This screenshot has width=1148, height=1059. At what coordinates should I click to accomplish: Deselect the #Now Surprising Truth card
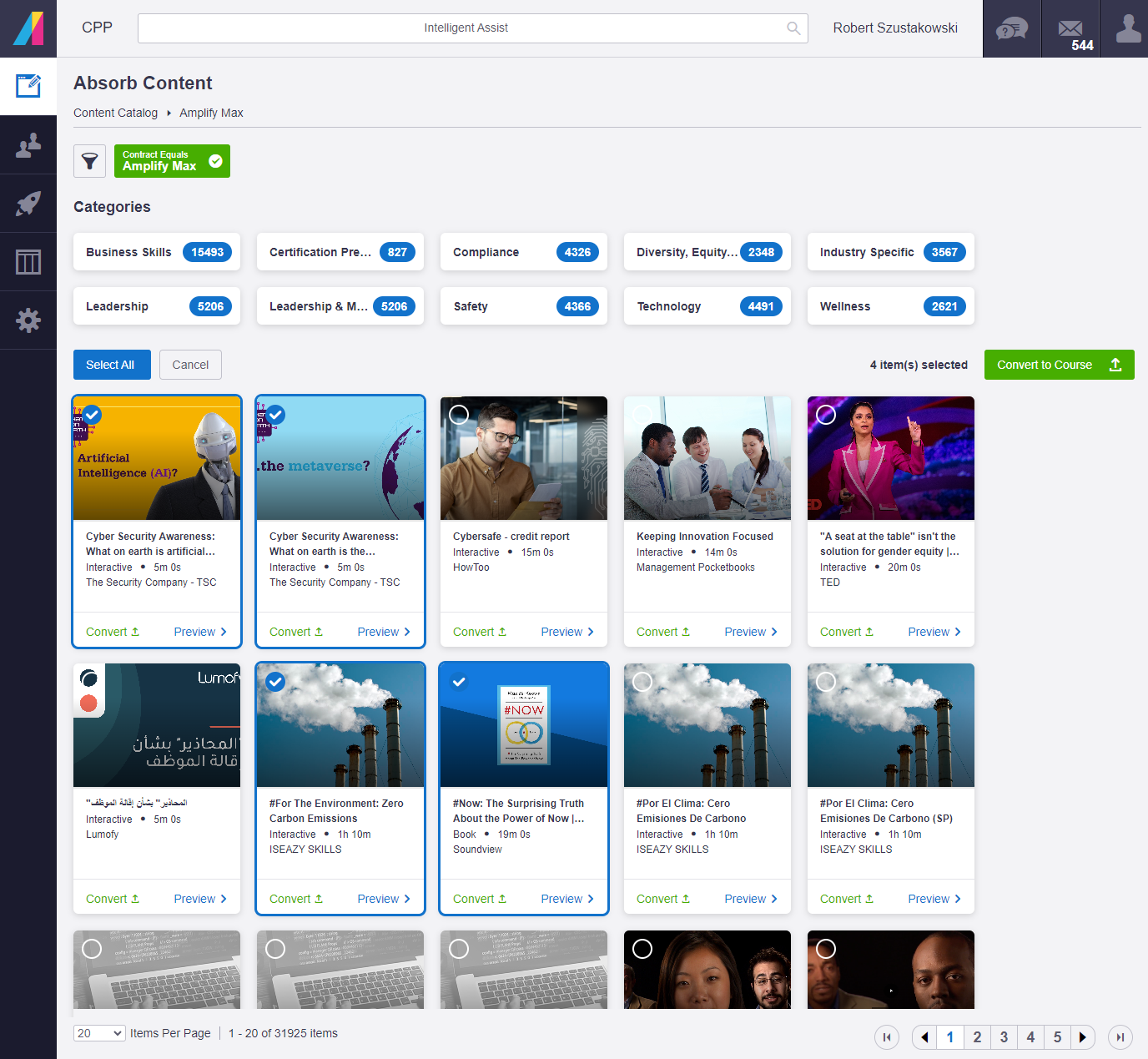[x=459, y=682]
